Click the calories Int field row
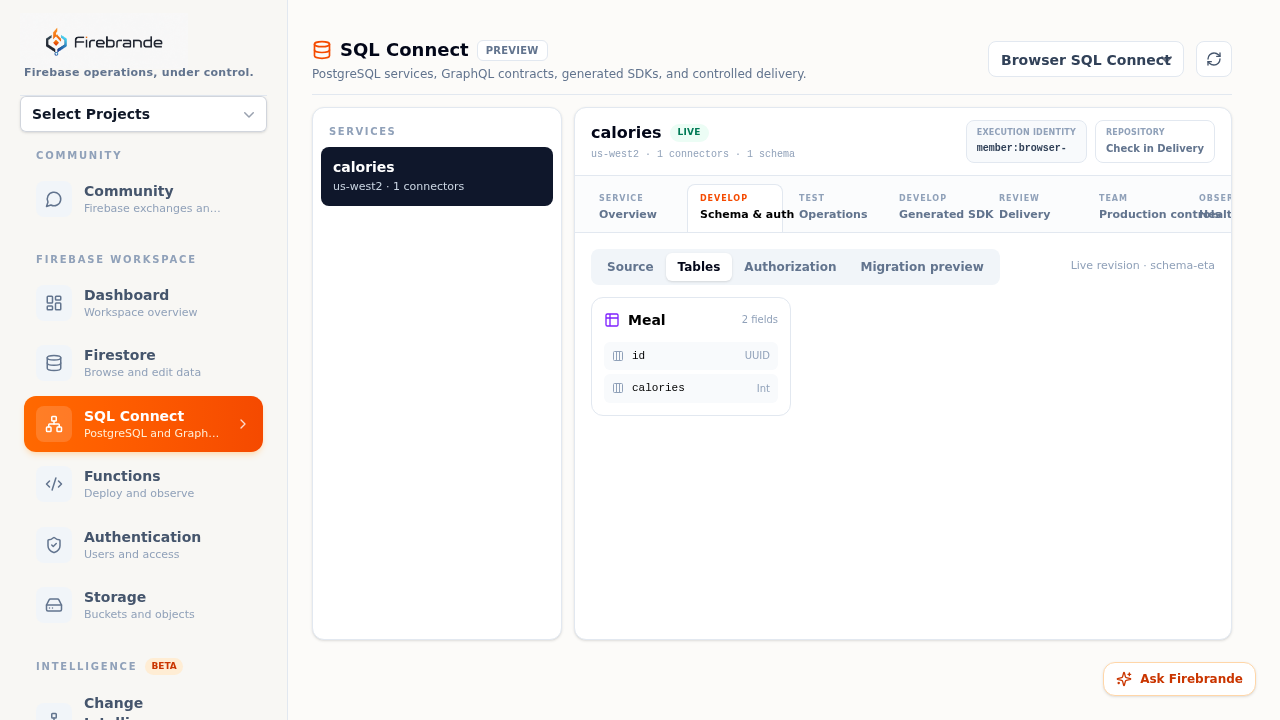 [691, 388]
